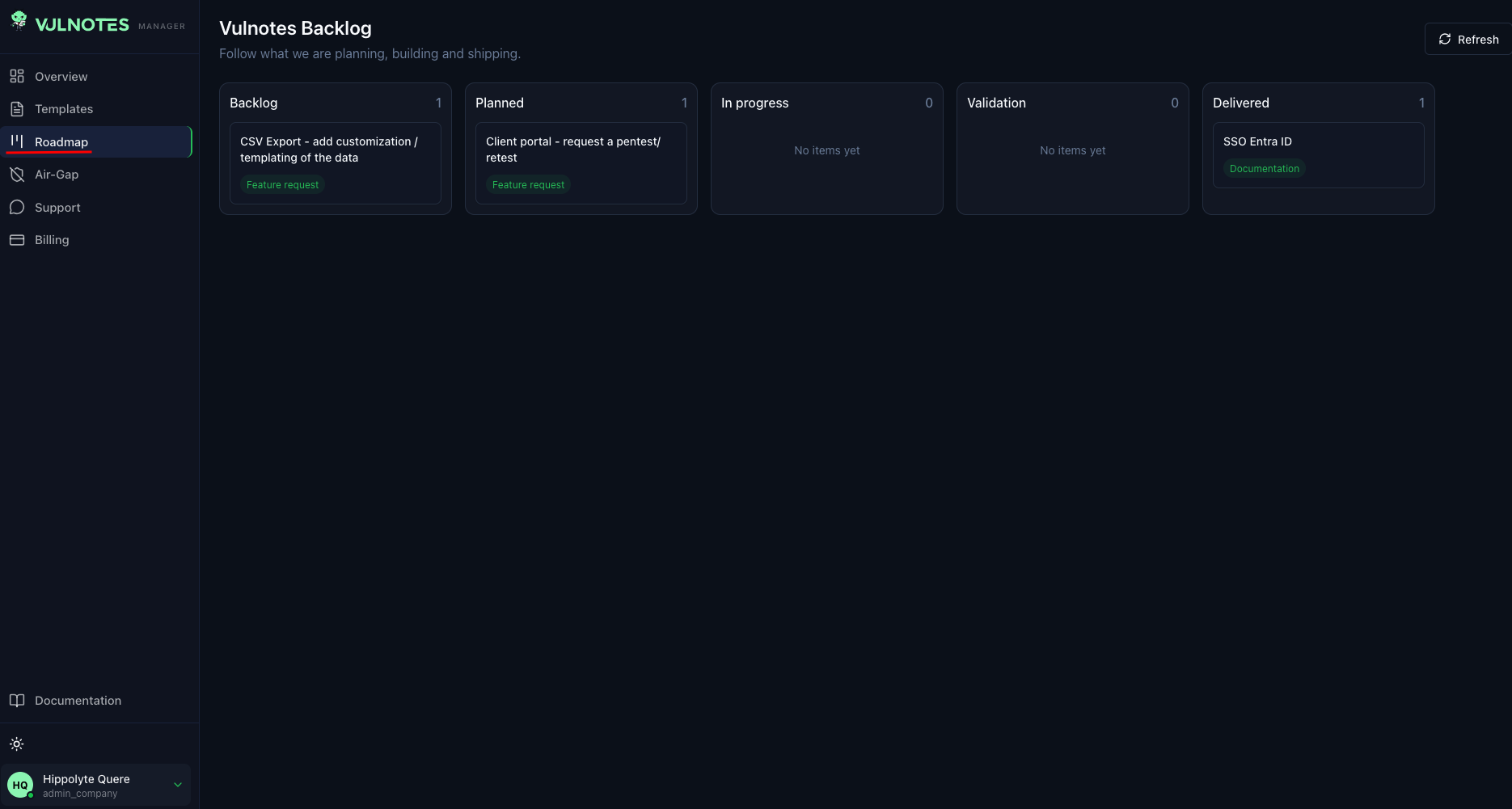Click the Support chat bubble icon
The width and height of the screenshot is (1512, 809).
[x=17, y=208]
